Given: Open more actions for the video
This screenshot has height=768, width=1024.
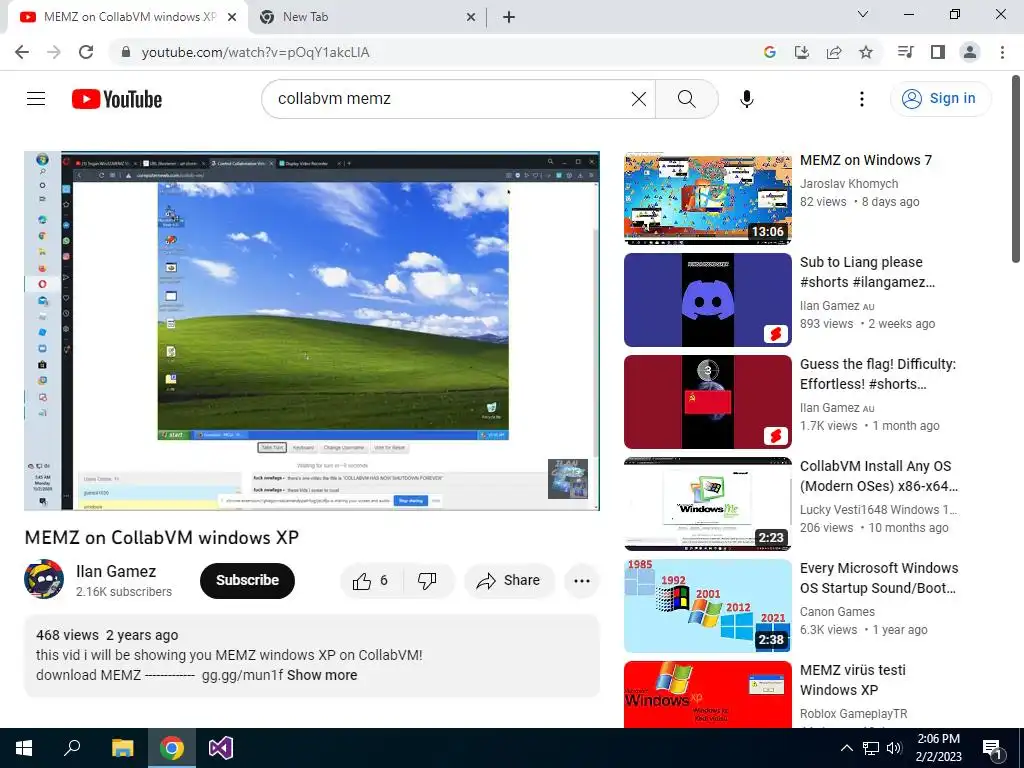Looking at the screenshot, I should [581, 581].
